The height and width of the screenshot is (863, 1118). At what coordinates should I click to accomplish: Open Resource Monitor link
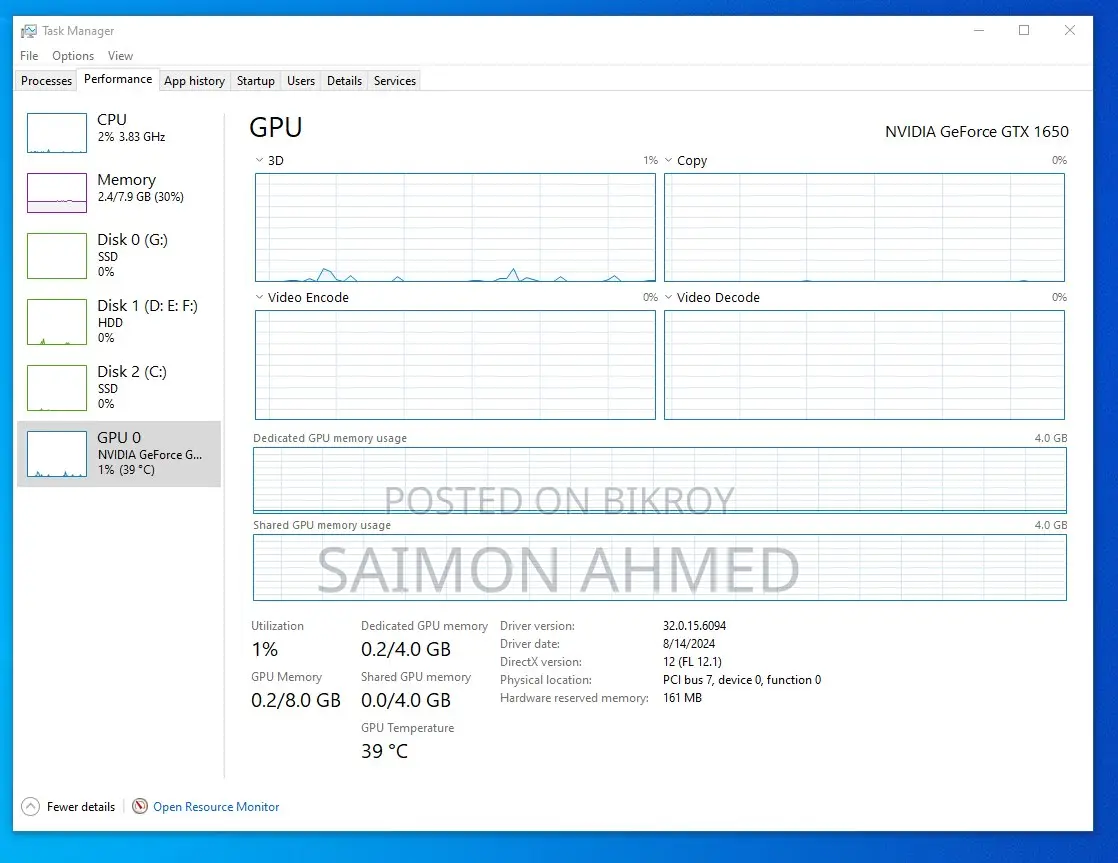pyautogui.click(x=216, y=807)
